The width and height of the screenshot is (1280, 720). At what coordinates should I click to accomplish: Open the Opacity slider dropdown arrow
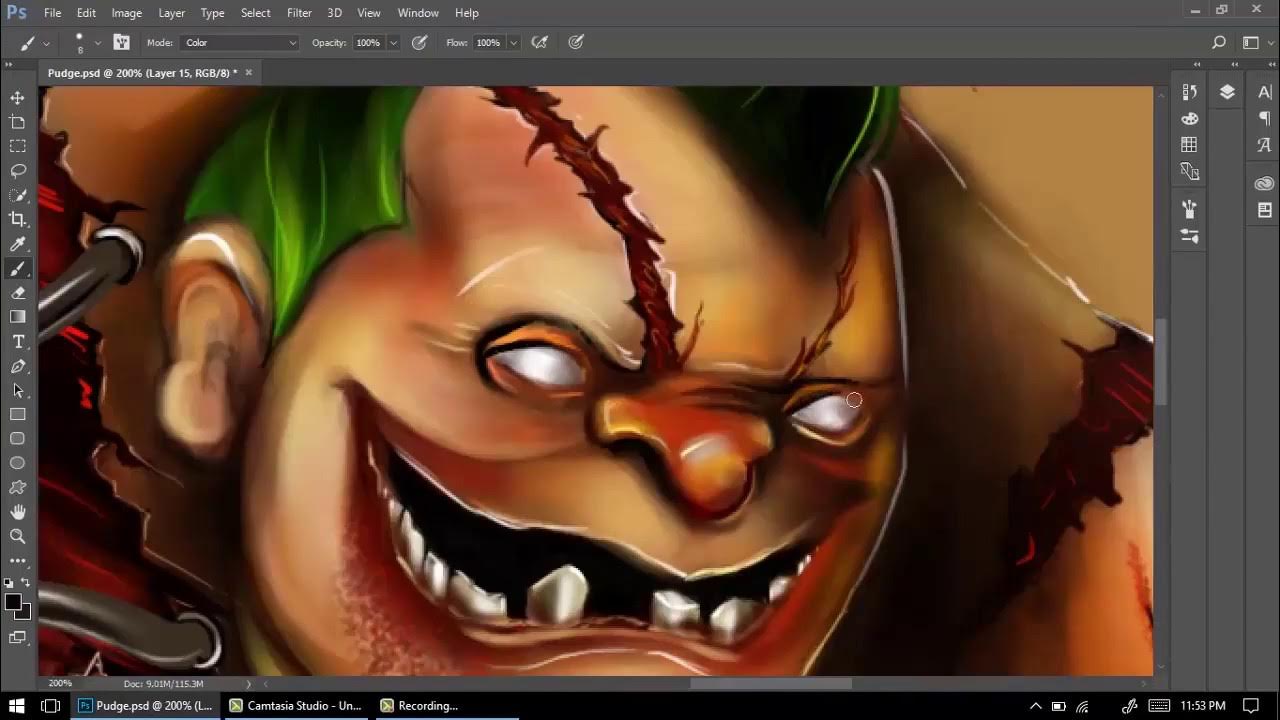[393, 43]
